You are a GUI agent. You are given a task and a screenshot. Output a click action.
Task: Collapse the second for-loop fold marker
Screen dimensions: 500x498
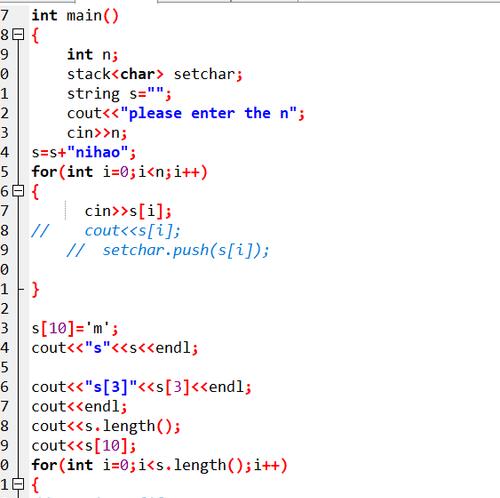pyautogui.click(x=18, y=484)
